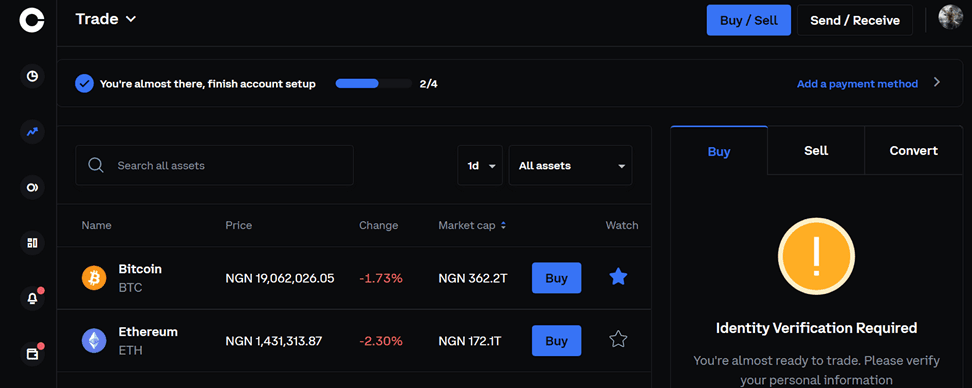Open the dashboard-blocks sidebar icon
Image resolution: width=972 pixels, height=388 pixels.
(32, 243)
